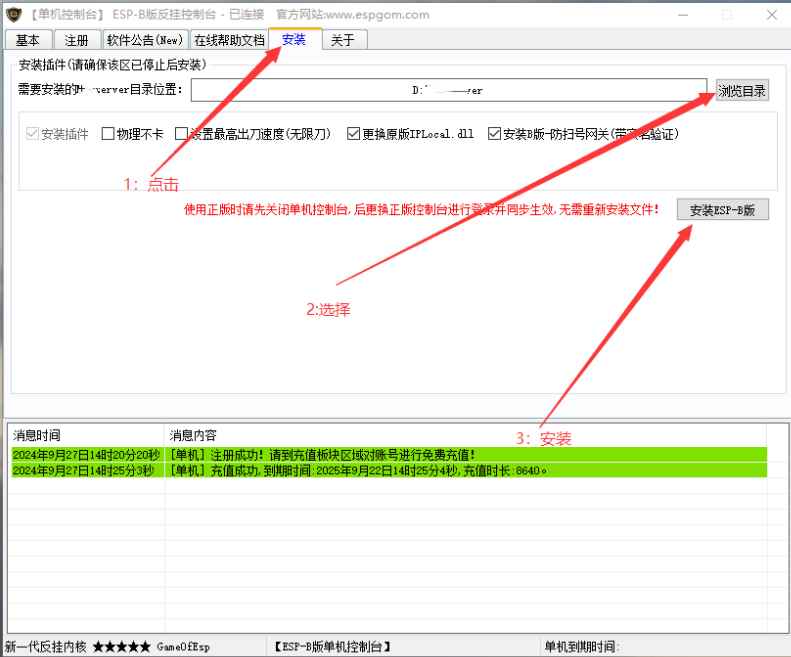Click the 新一代反挂内核 status bar text

[107, 646]
